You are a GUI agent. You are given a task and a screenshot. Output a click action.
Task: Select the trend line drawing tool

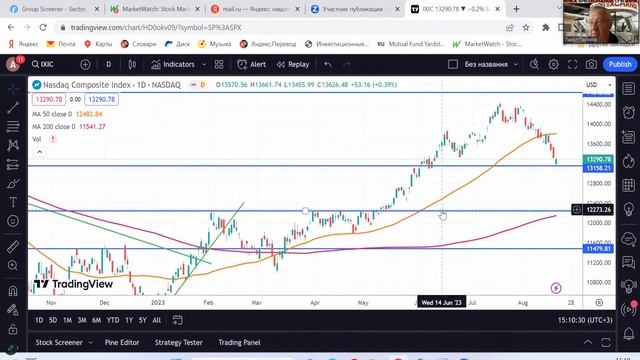[13, 107]
